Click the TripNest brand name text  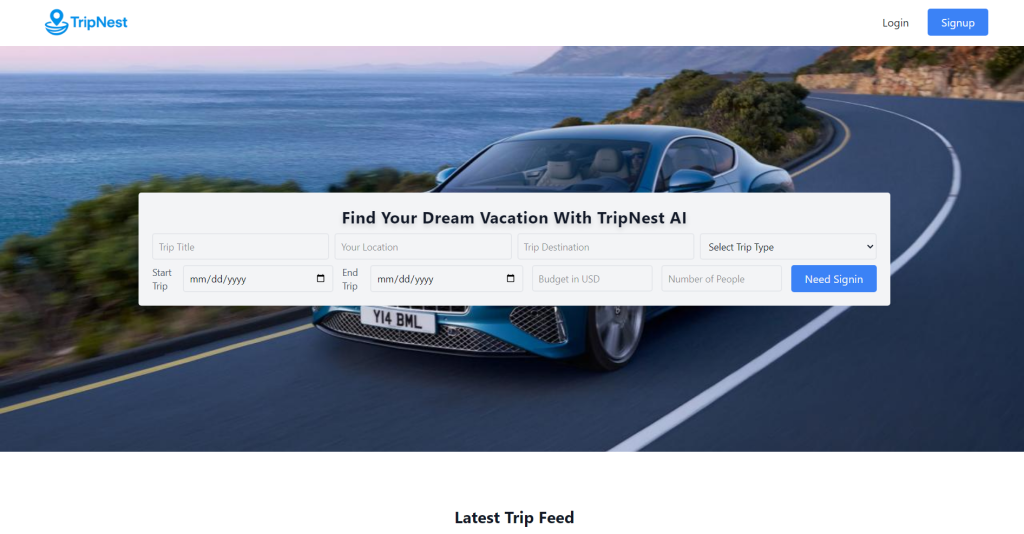click(x=99, y=22)
